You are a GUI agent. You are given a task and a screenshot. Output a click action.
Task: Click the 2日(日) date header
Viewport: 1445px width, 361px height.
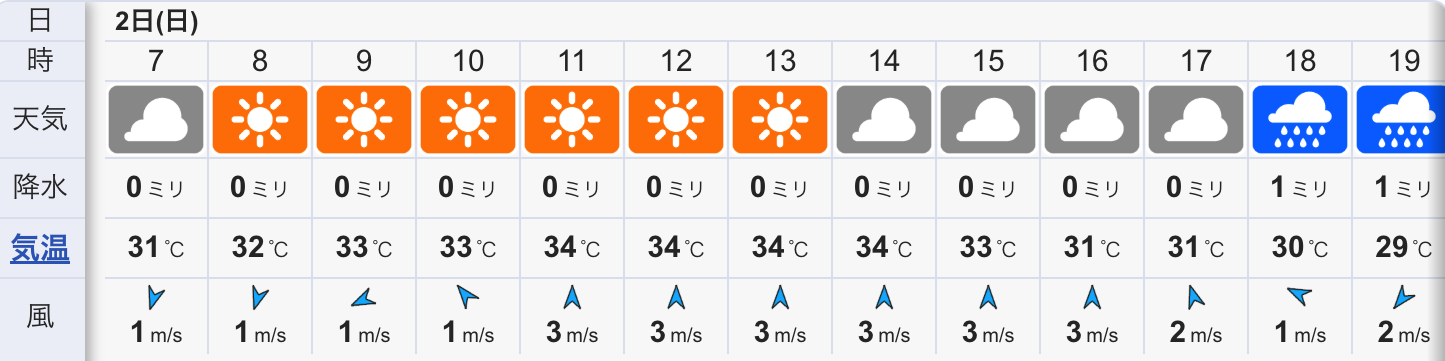(156, 22)
